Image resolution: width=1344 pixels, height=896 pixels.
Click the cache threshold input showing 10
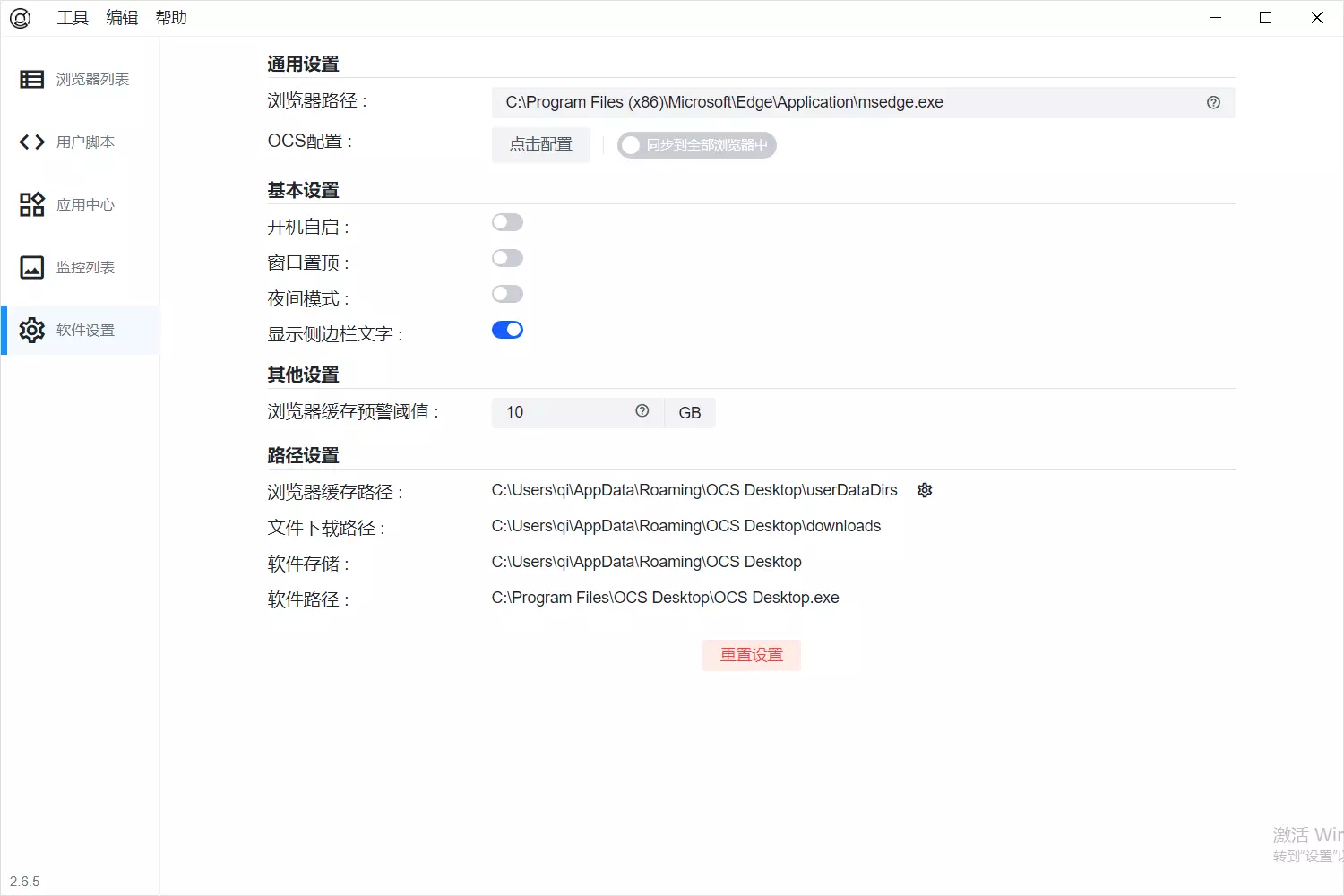tap(564, 412)
